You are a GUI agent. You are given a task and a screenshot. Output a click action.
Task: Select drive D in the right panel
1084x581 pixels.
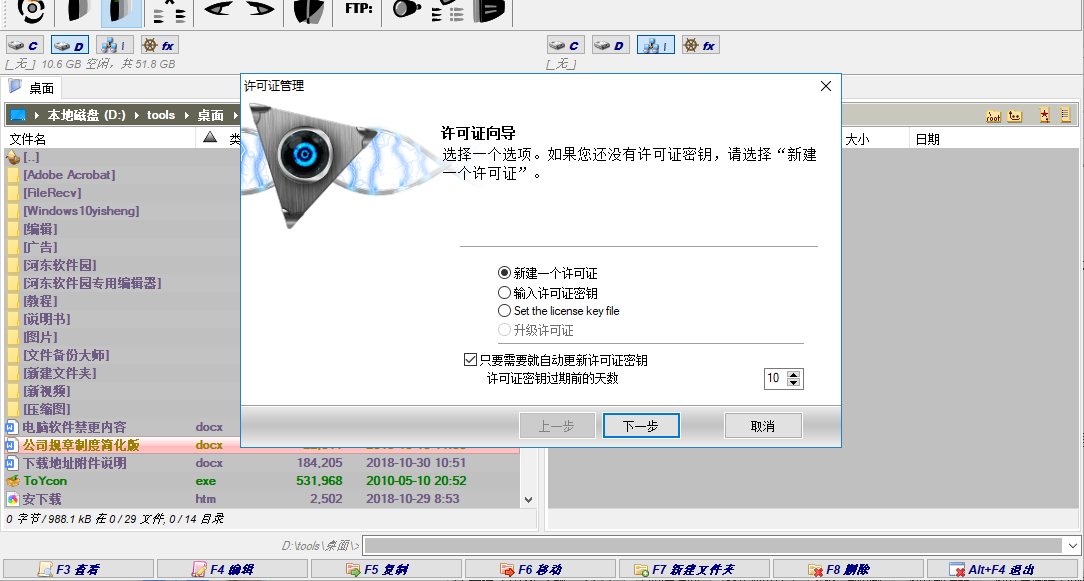(x=610, y=46)
